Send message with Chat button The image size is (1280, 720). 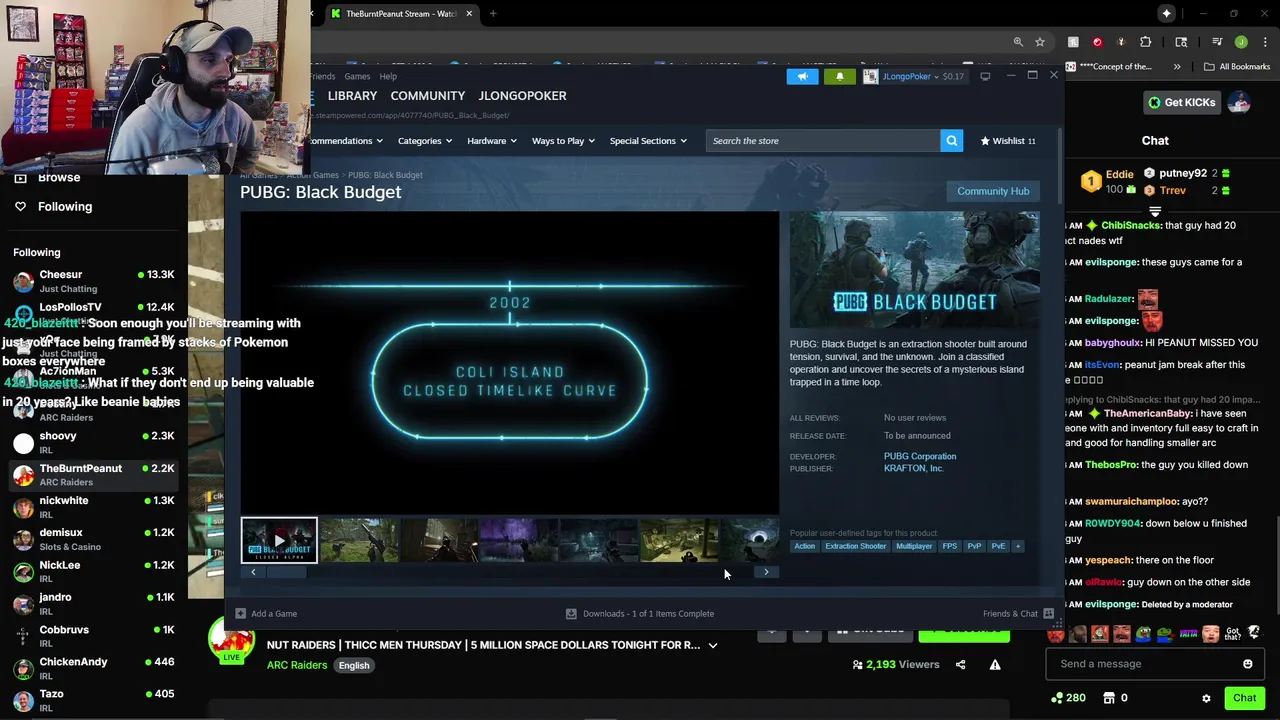point(1244,698)
